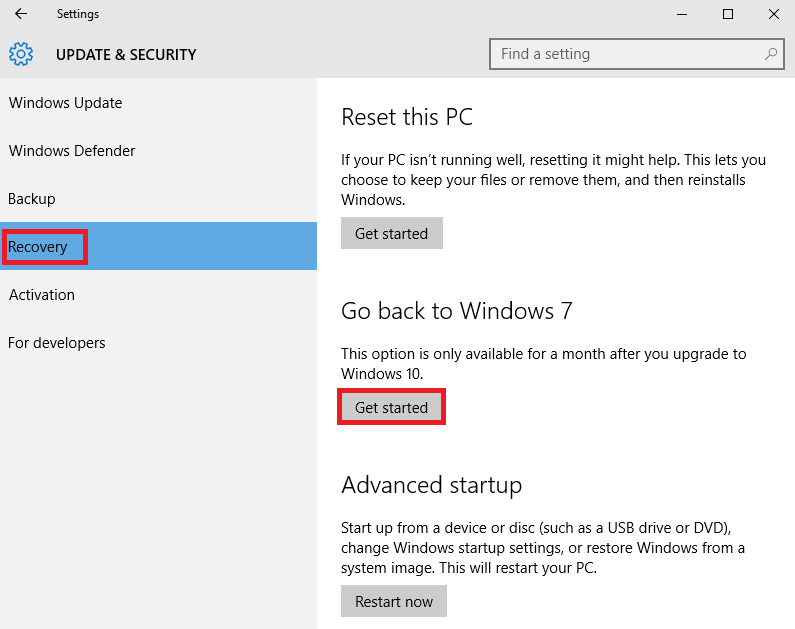Image resolution: width=795 pixels, height=629 pixels.
Task: Go to the Backup settings page
Action: 32,199
